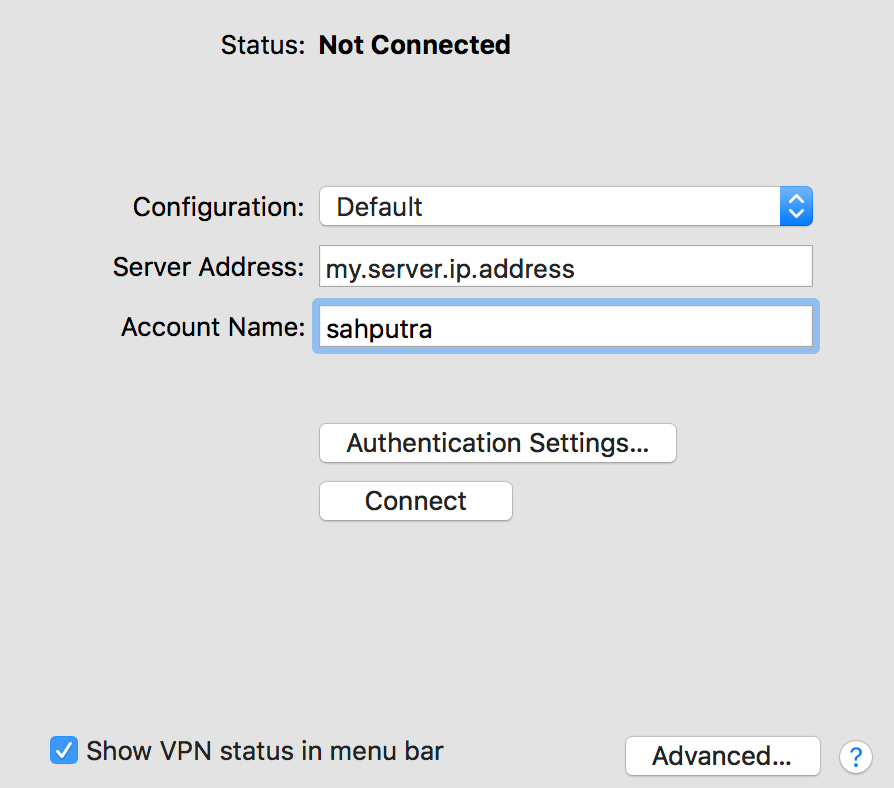Click the Connect button
Image resolution: width=894 pixels, height=788 pixels.
tap(416, 501)
